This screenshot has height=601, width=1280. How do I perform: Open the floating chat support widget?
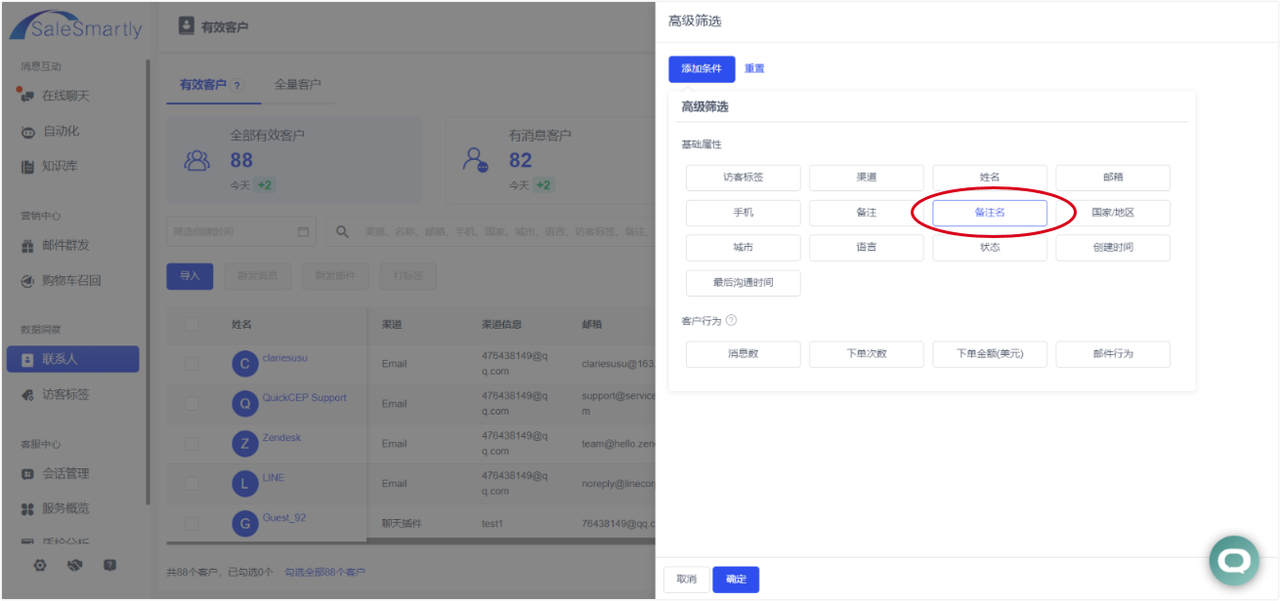(1233, 561)
